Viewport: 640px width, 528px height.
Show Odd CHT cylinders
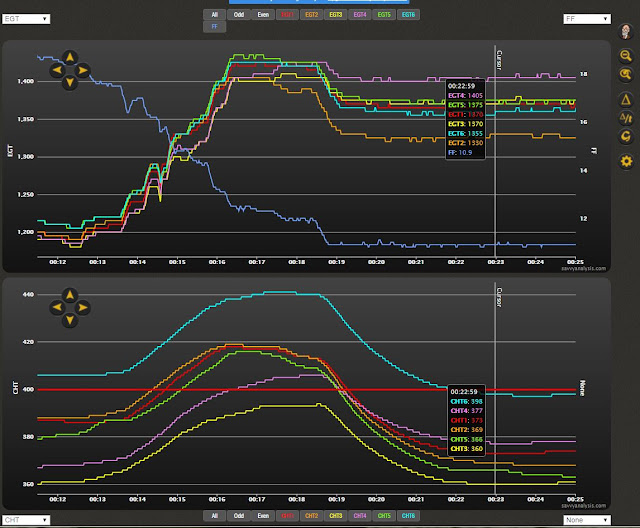point(239,516)
